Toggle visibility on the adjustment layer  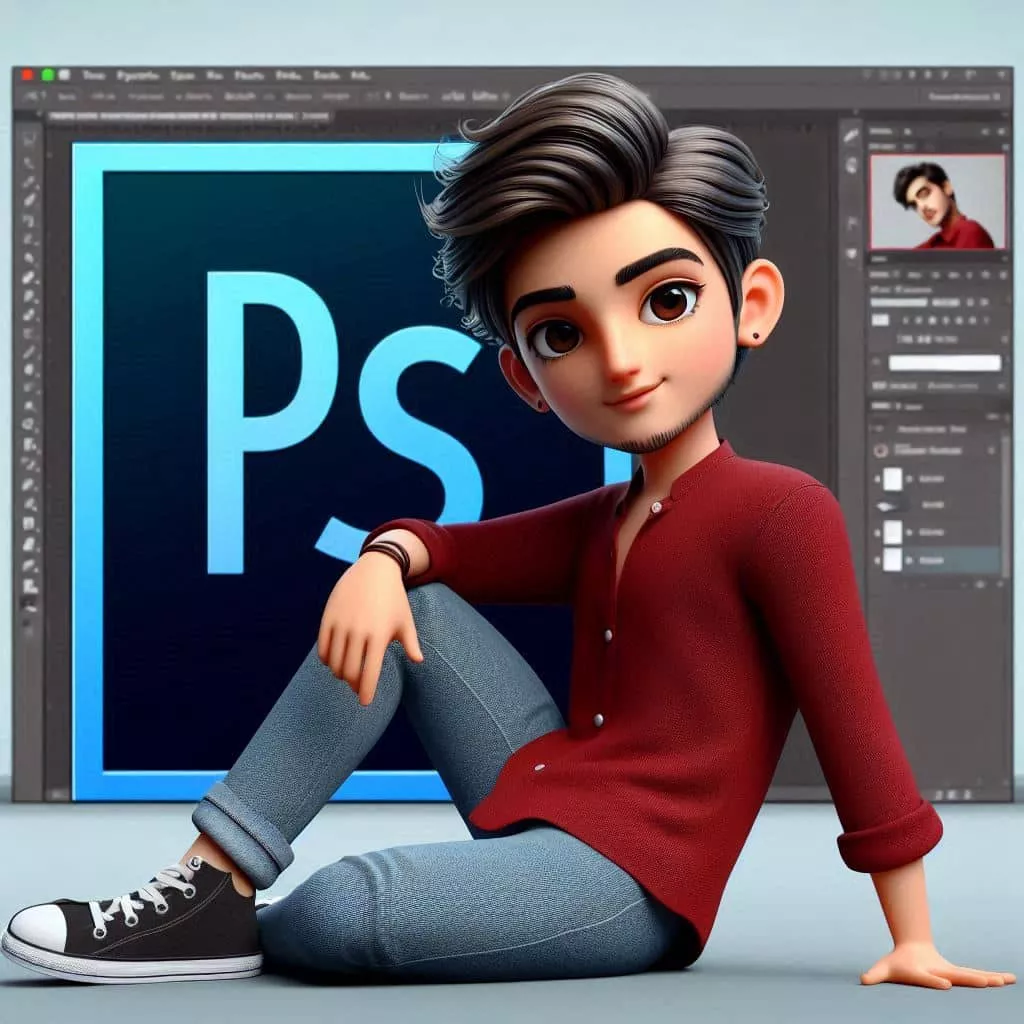pyautogui.click(x=877, y=449)
